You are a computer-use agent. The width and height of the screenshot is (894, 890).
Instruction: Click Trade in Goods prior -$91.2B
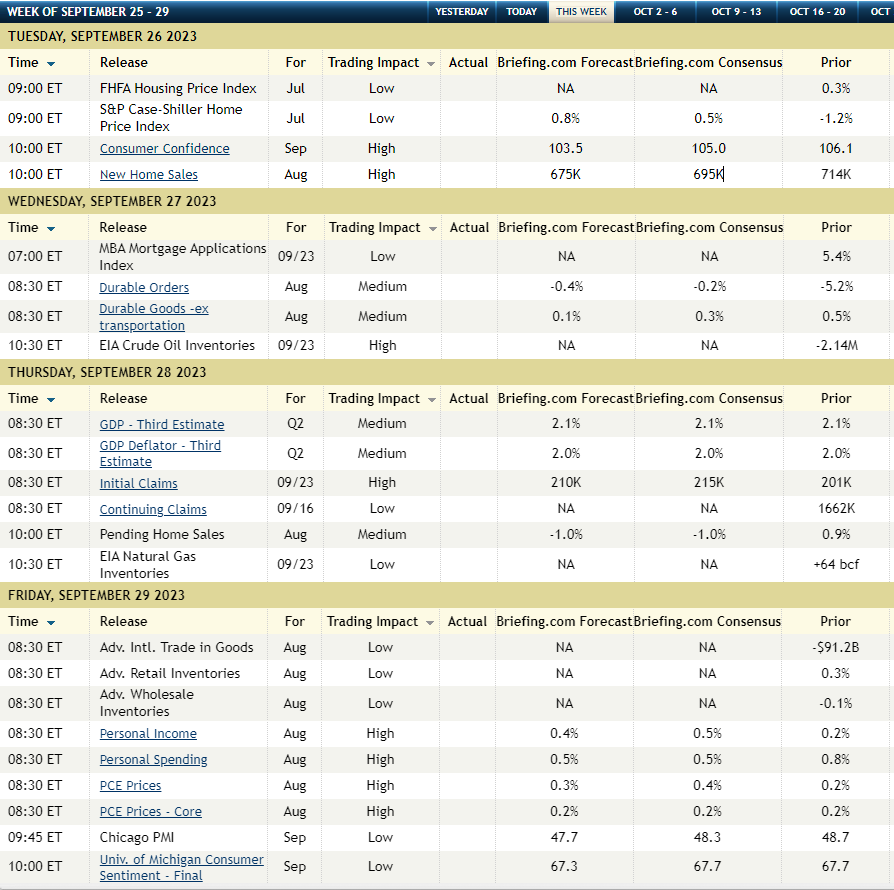coord(835,647)
